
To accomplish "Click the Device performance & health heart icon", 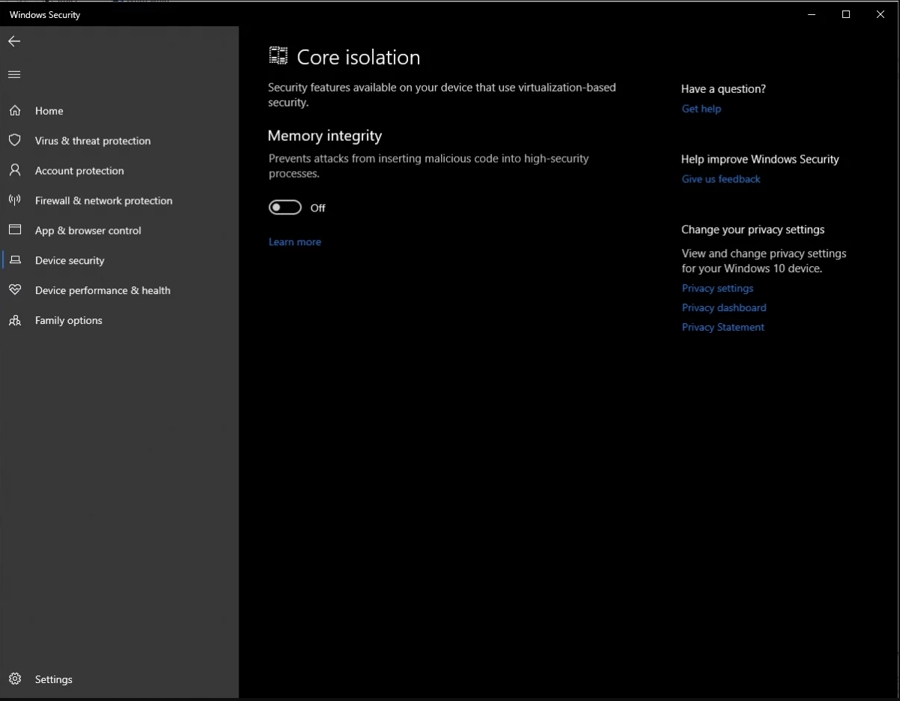I will [15, 290].
